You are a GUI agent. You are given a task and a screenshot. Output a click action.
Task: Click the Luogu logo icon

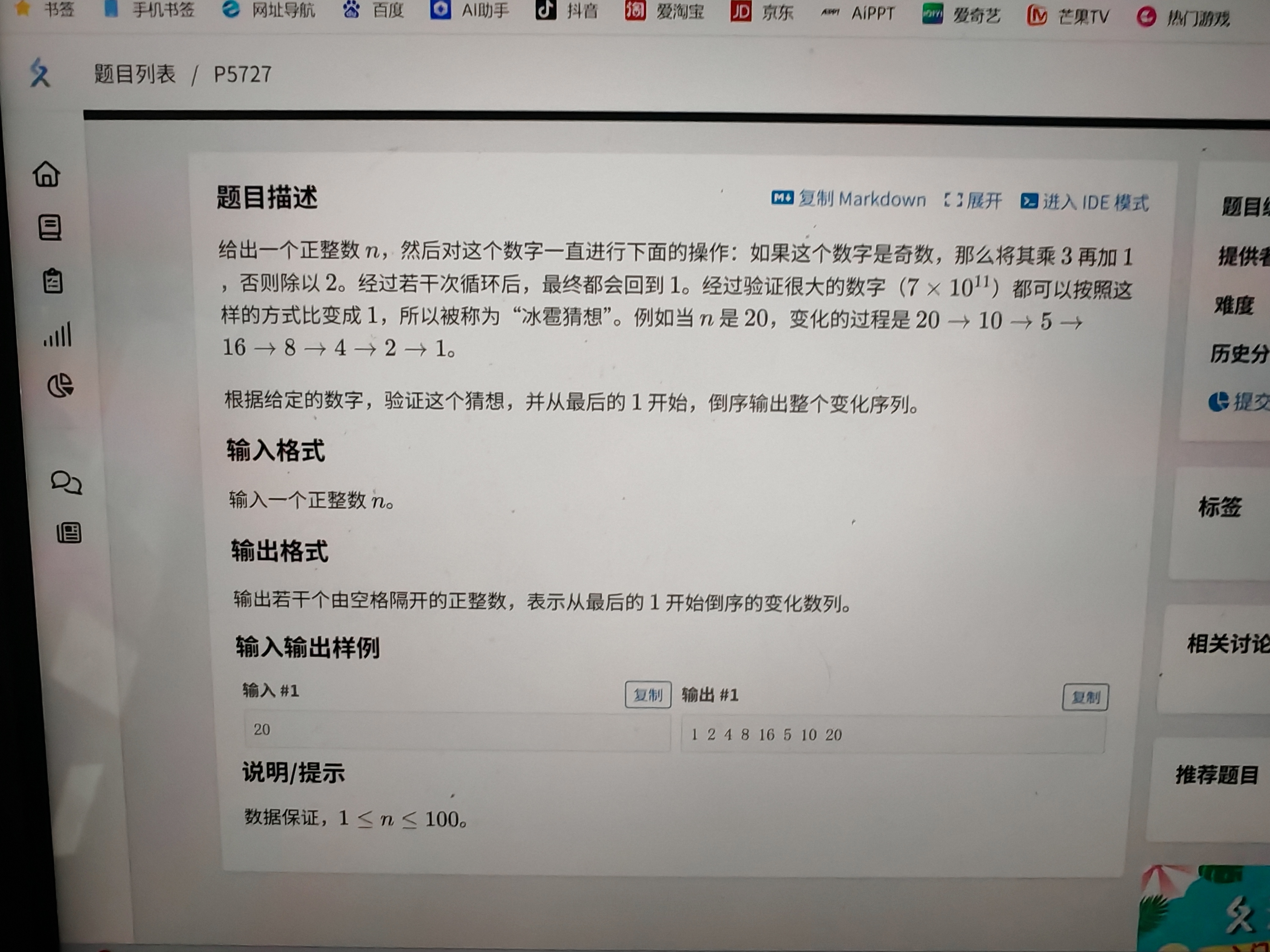pos(40,73)
